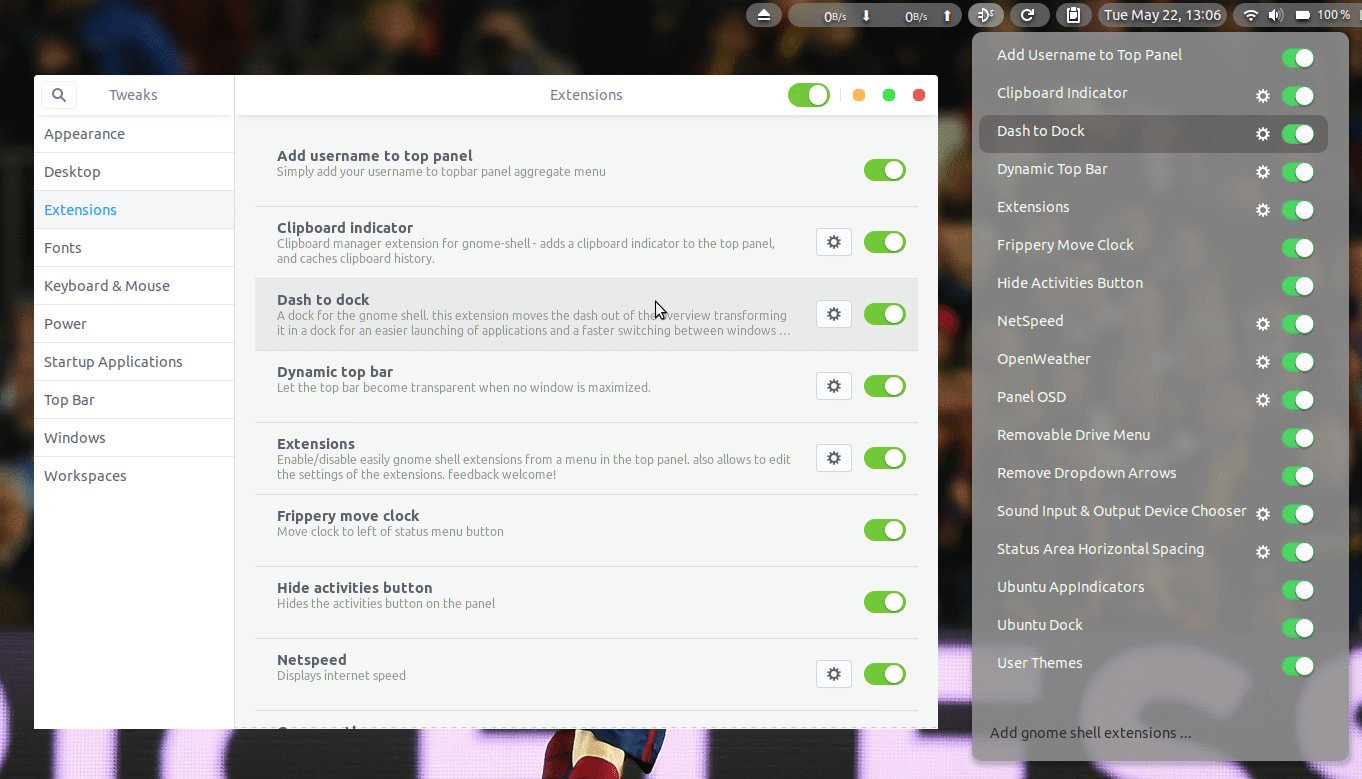The image size is (1362, 779).
Task: Toggle Frippery move clock switch in Tweaks
Action: 885,530
